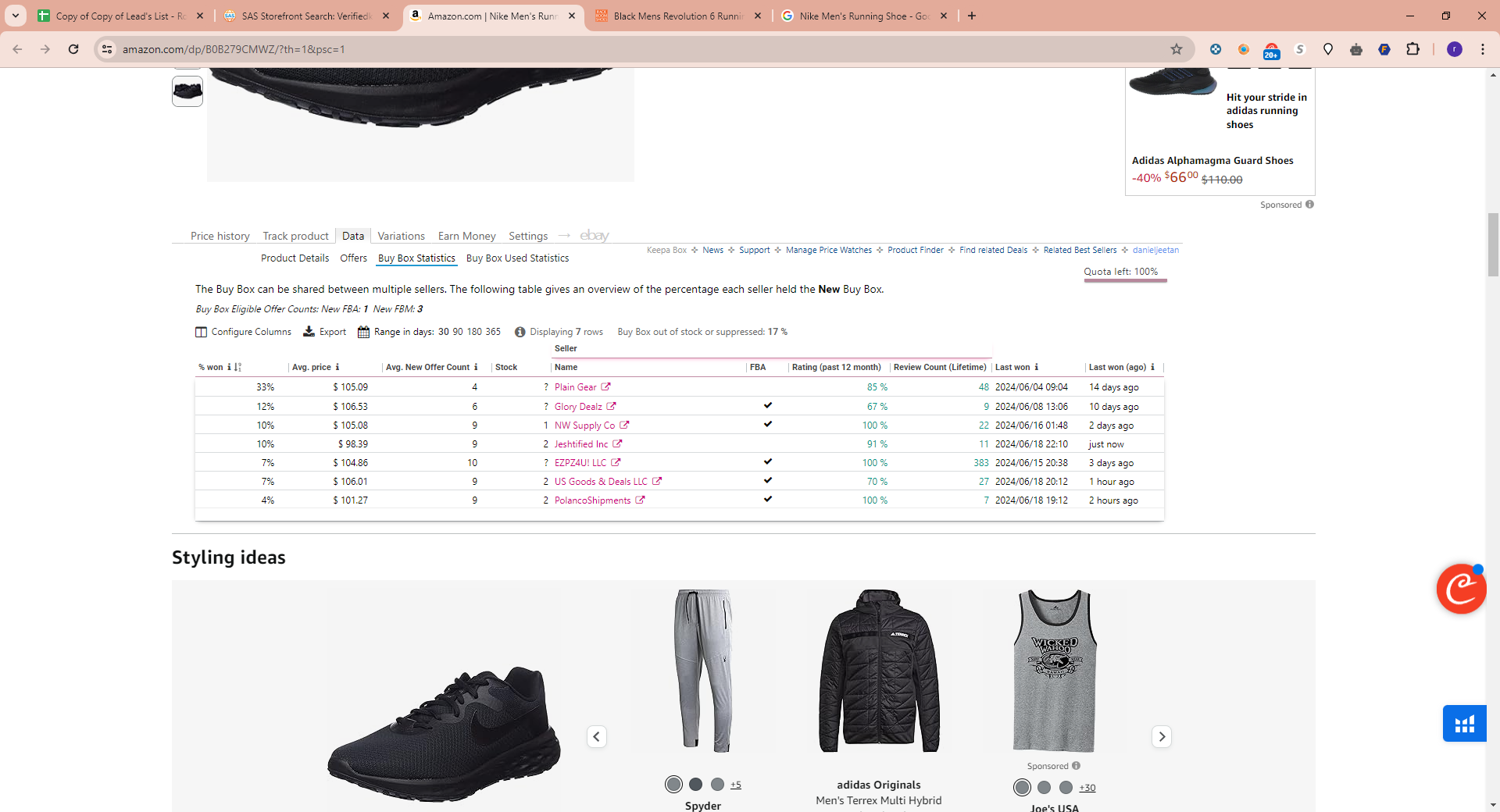
Task: Go back to the previous page
Action: pyautogui.click(x=17, y=49)
